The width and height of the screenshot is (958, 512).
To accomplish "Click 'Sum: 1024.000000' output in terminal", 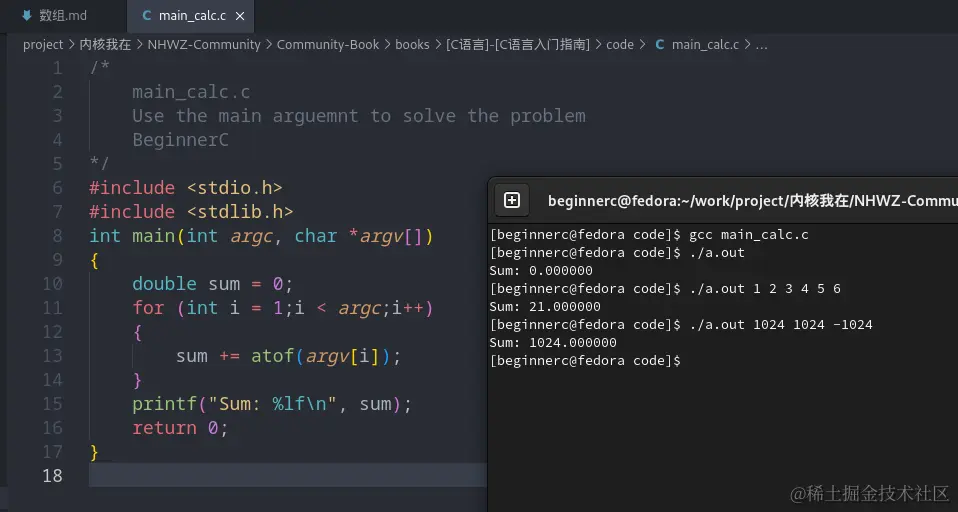I will click(x=553, y=343).
